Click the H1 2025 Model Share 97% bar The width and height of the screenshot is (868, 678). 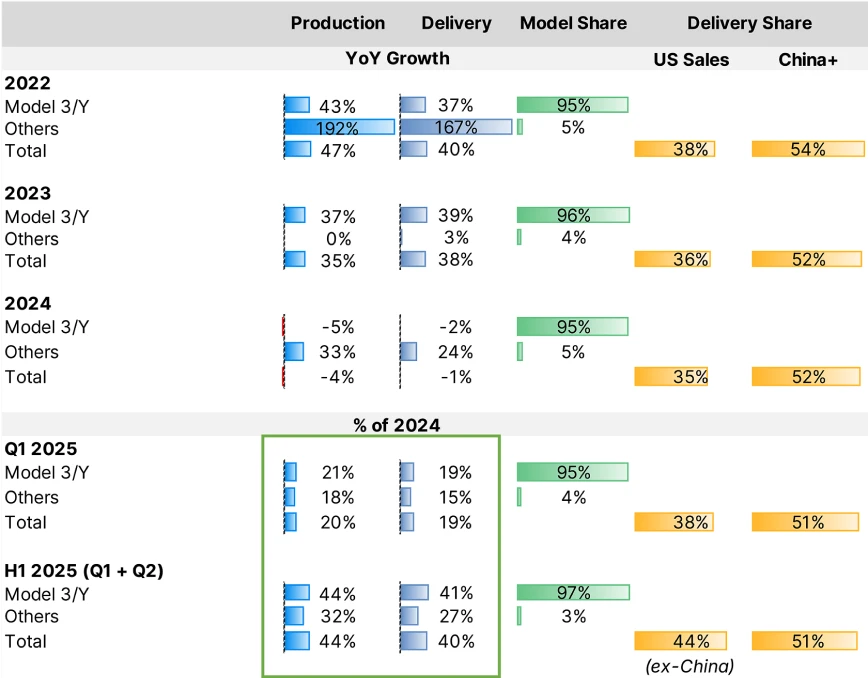tap(573, 593)
